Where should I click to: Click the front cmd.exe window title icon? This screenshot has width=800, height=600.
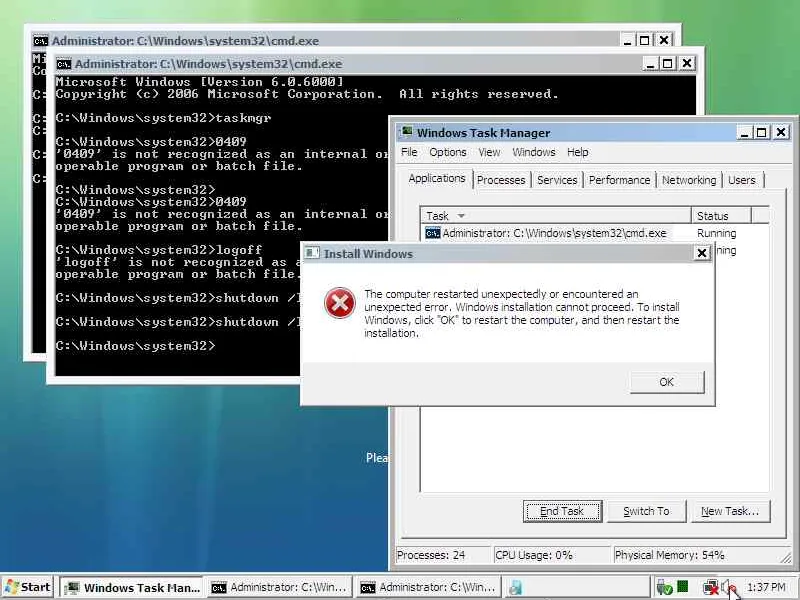tap(64, 64)
